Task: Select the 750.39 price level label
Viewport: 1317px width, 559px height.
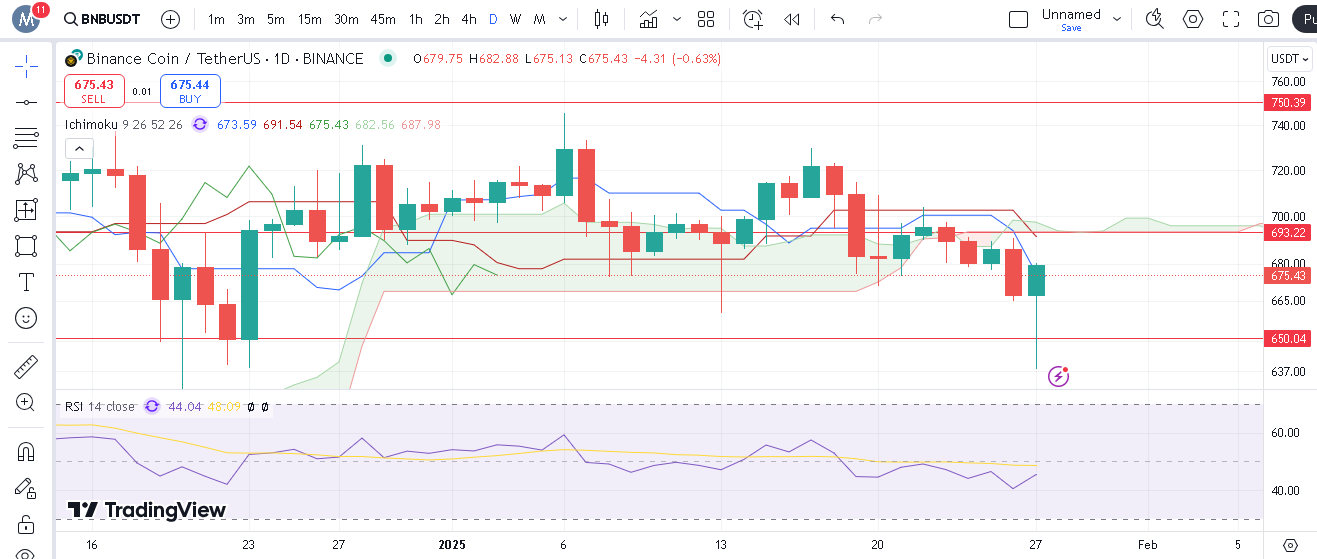Action: pyautogui.click(x=1286, y=102)
